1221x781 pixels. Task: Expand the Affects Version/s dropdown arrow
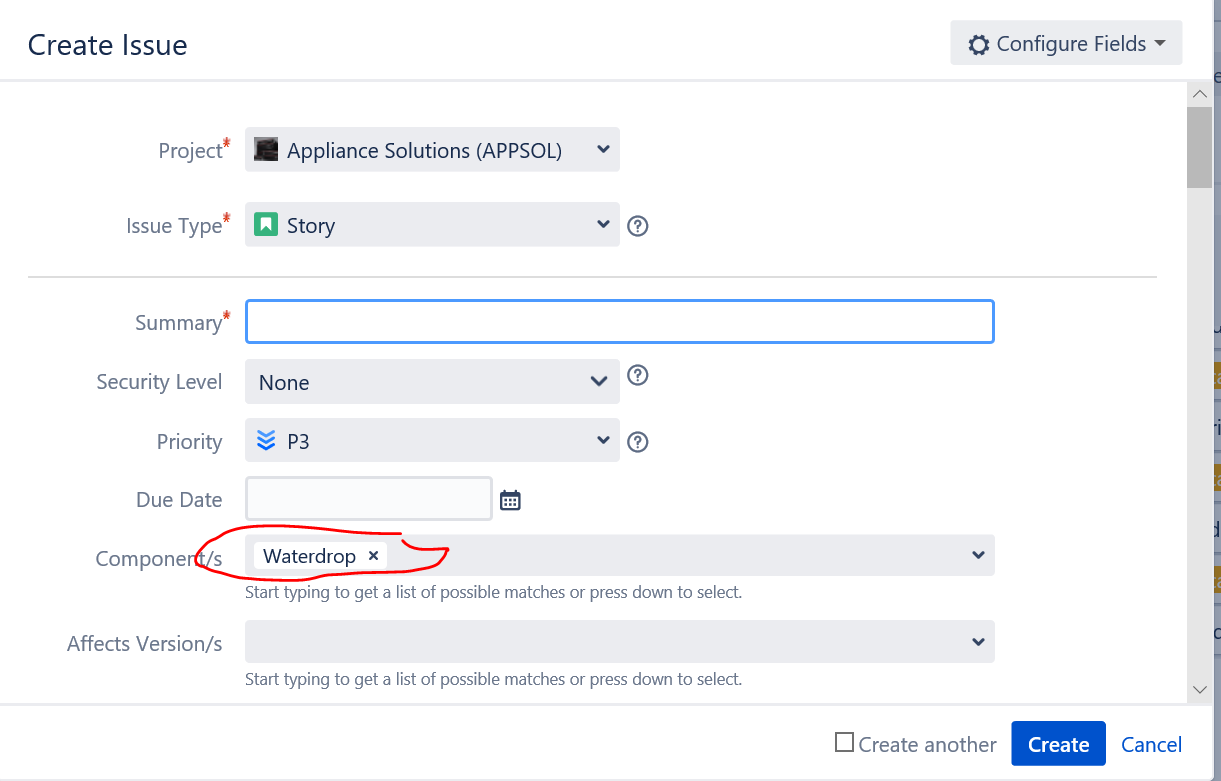pyautogui.click(x=978, y=642)
